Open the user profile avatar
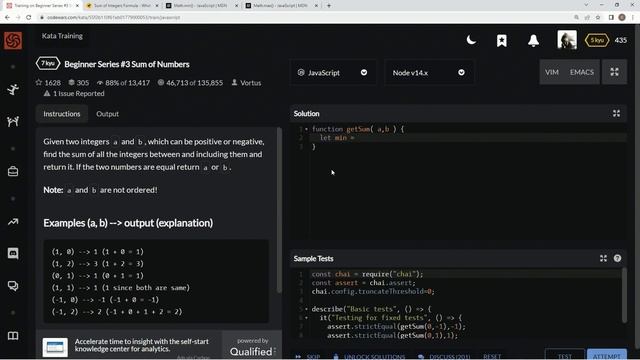This screenshot has width=640, height=360. (567, 40)
